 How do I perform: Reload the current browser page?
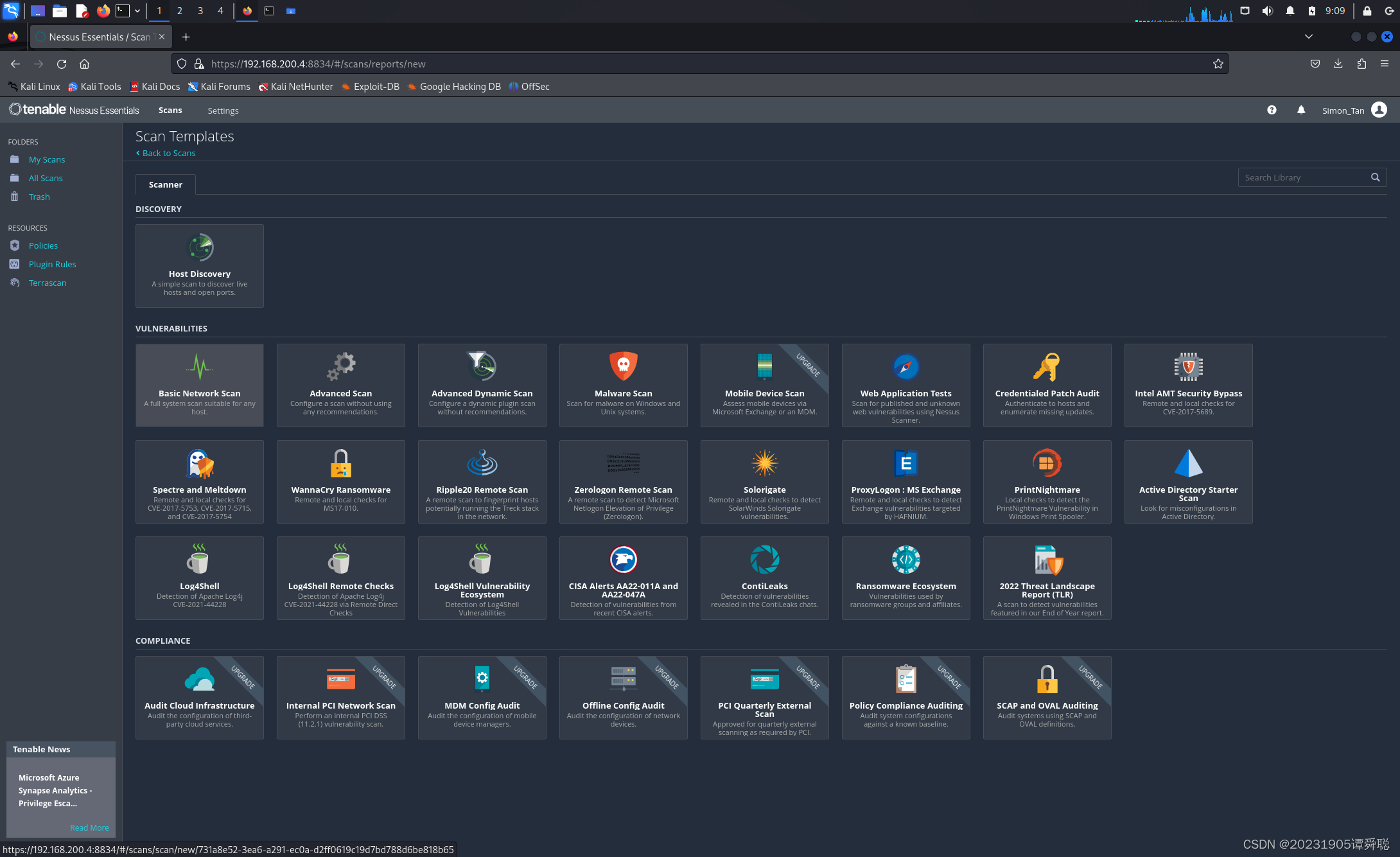(x=62, y=64)
